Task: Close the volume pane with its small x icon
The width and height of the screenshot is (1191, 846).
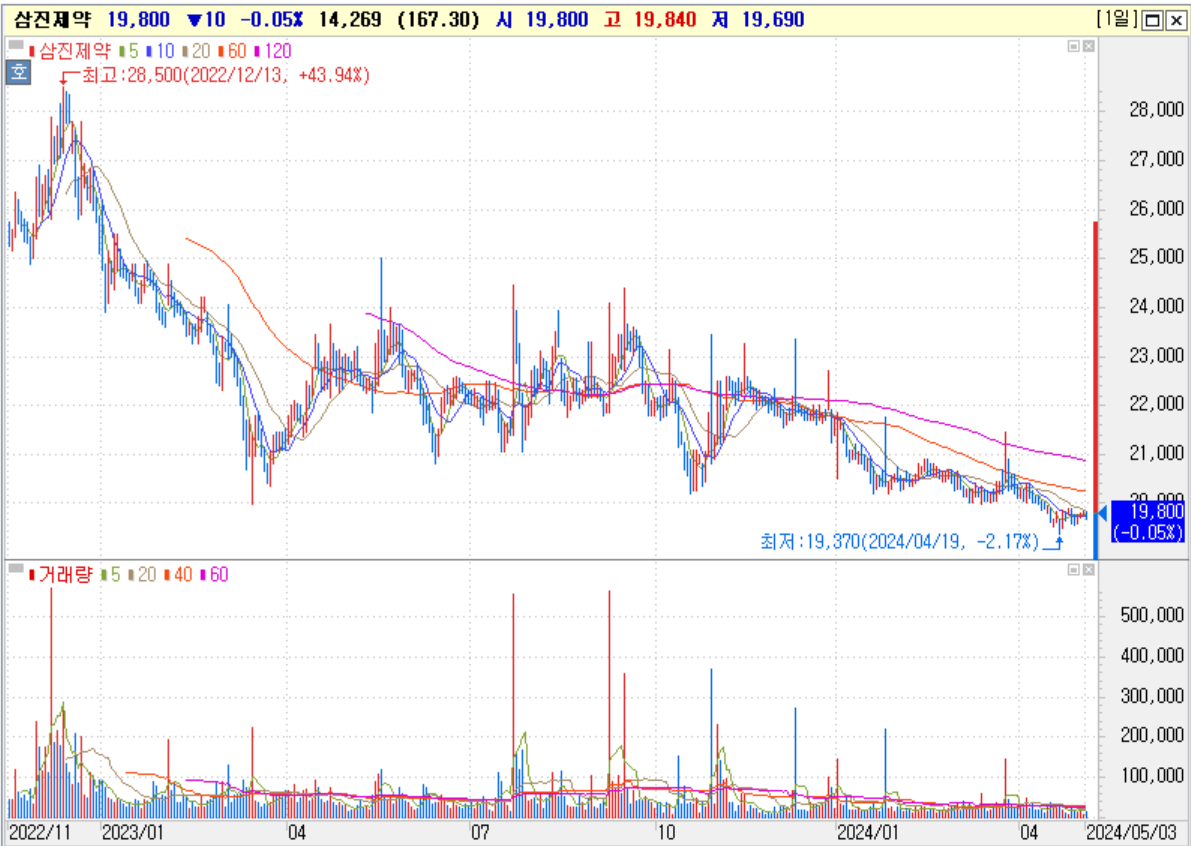Action: pyautogui.click(x=1088, y=570)
